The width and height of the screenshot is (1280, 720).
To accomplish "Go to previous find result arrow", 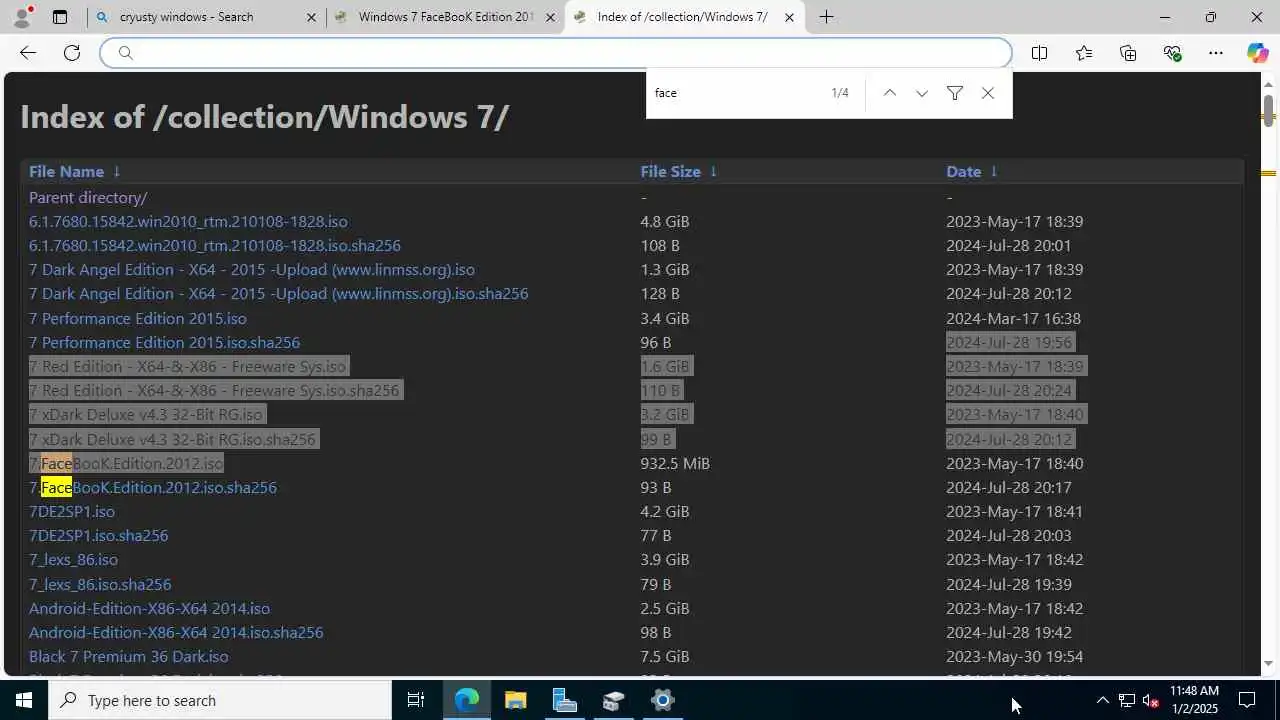I will click(889, 93).
